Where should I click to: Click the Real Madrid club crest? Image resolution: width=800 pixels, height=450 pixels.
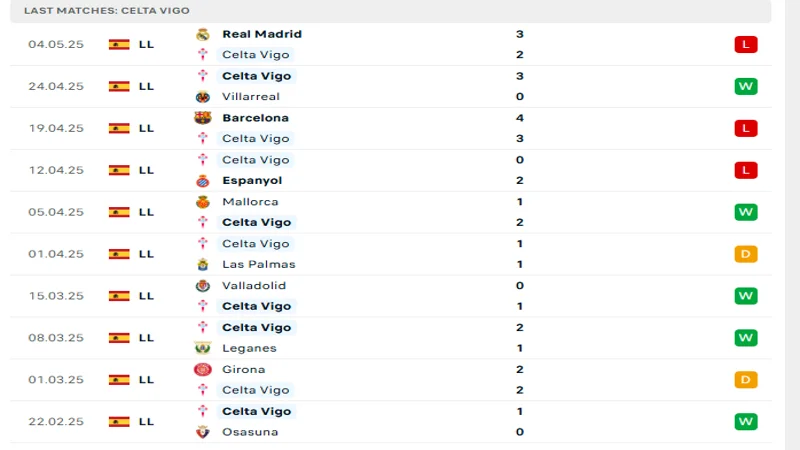click(x=202, y=34)
